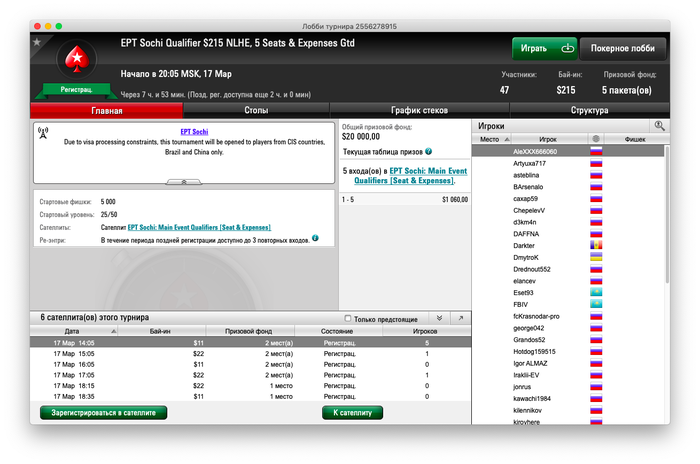Image resolution: width=700 pixels, height=464 pixels.
Task: Select player Drednout552 in list
Action: [568, 269]
